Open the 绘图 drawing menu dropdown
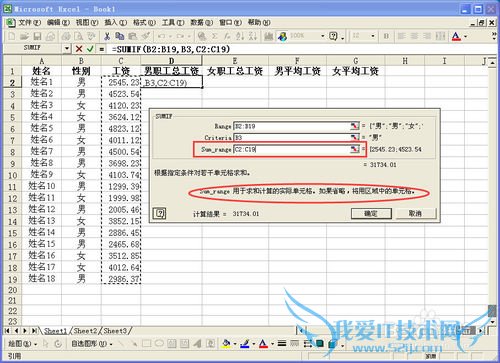 coord(22,343)
